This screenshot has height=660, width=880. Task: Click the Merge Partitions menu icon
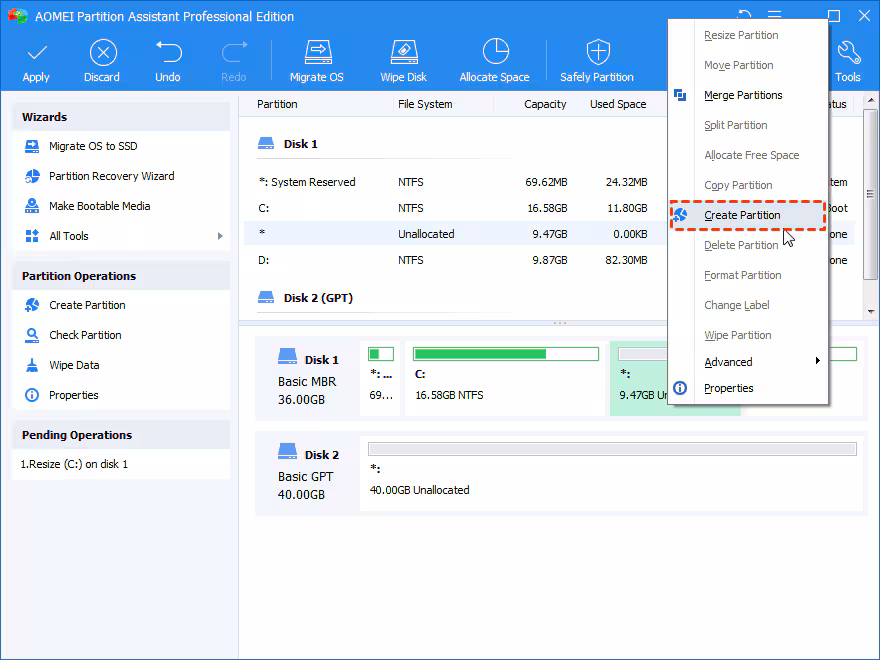pos(680,95)
